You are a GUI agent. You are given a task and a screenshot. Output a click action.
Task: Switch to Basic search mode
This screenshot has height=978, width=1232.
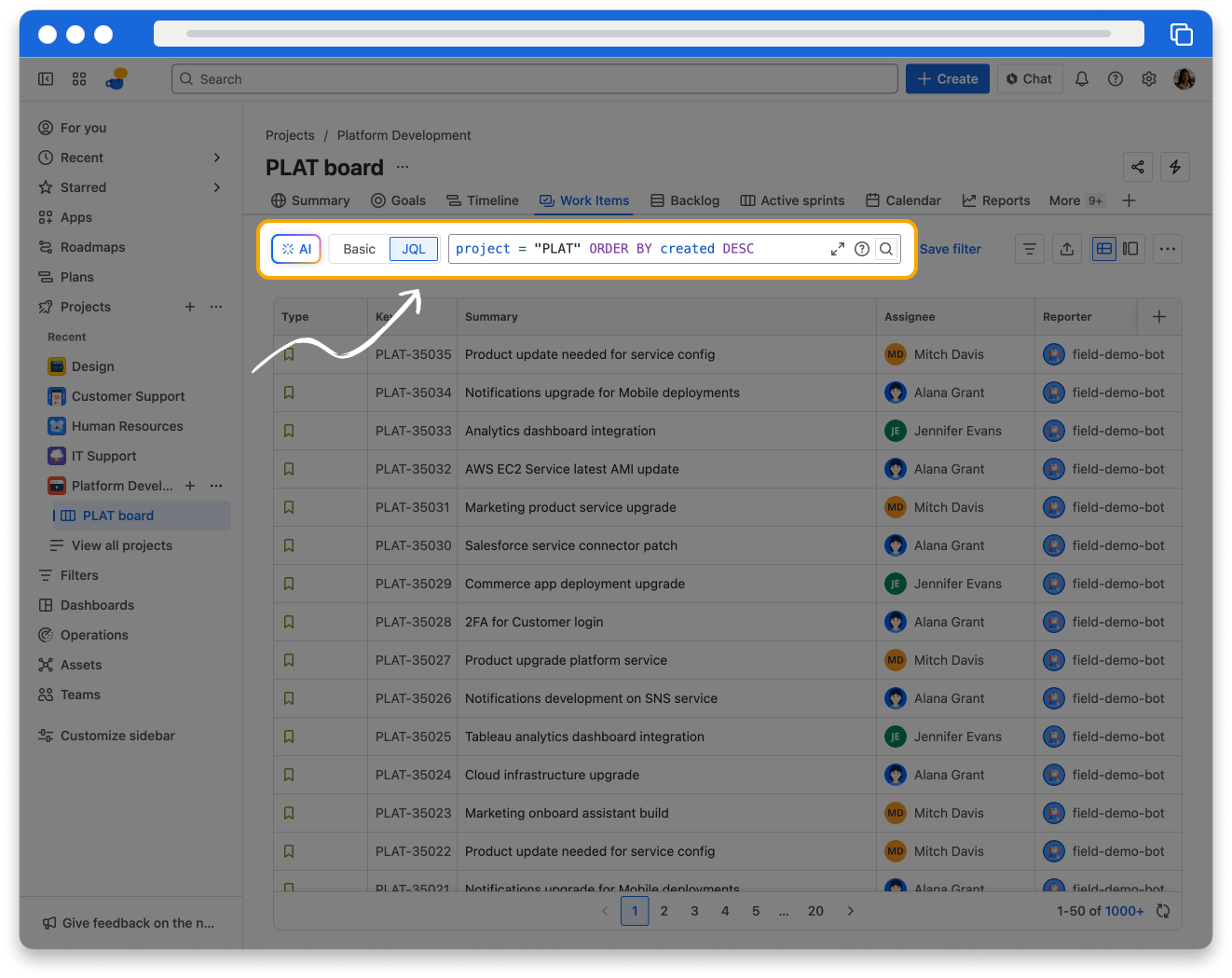tap(359, 249)
